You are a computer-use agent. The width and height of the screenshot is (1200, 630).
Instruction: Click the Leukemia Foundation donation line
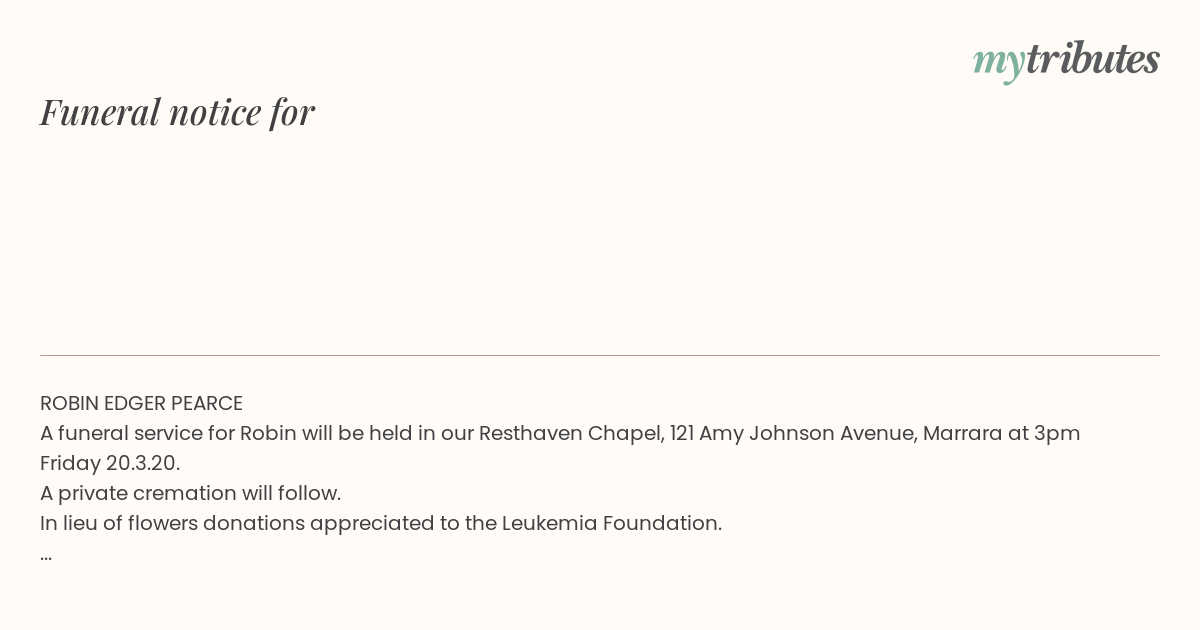[381, 523]
